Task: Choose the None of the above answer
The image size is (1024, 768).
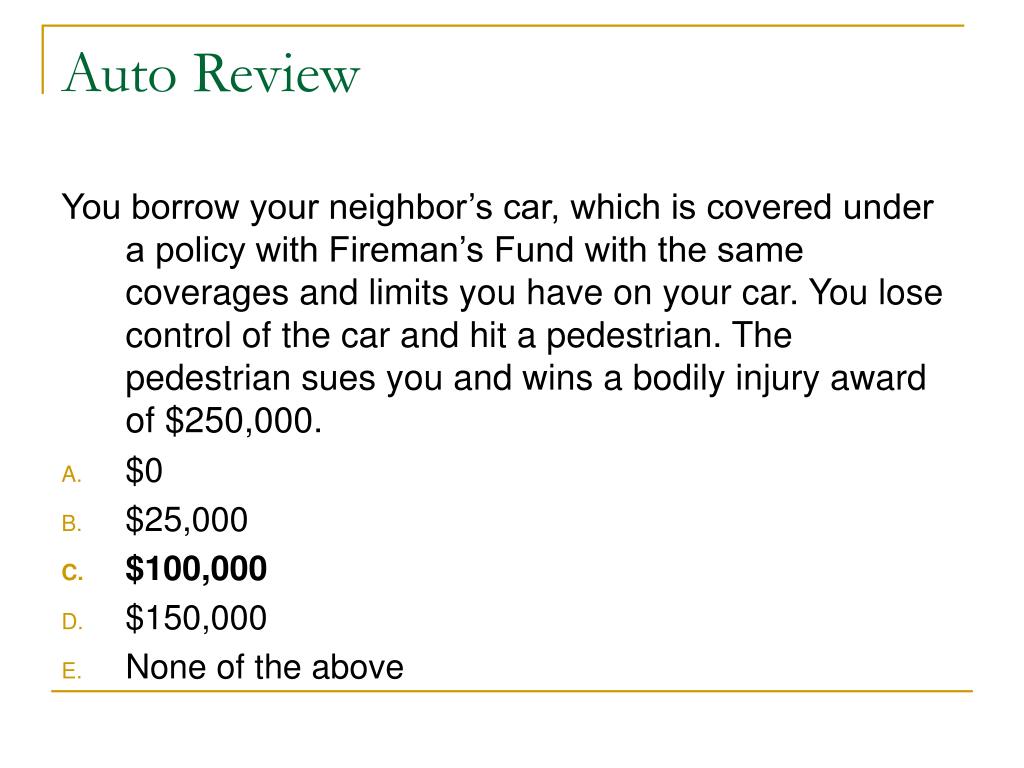Action: tap(264, 667)
